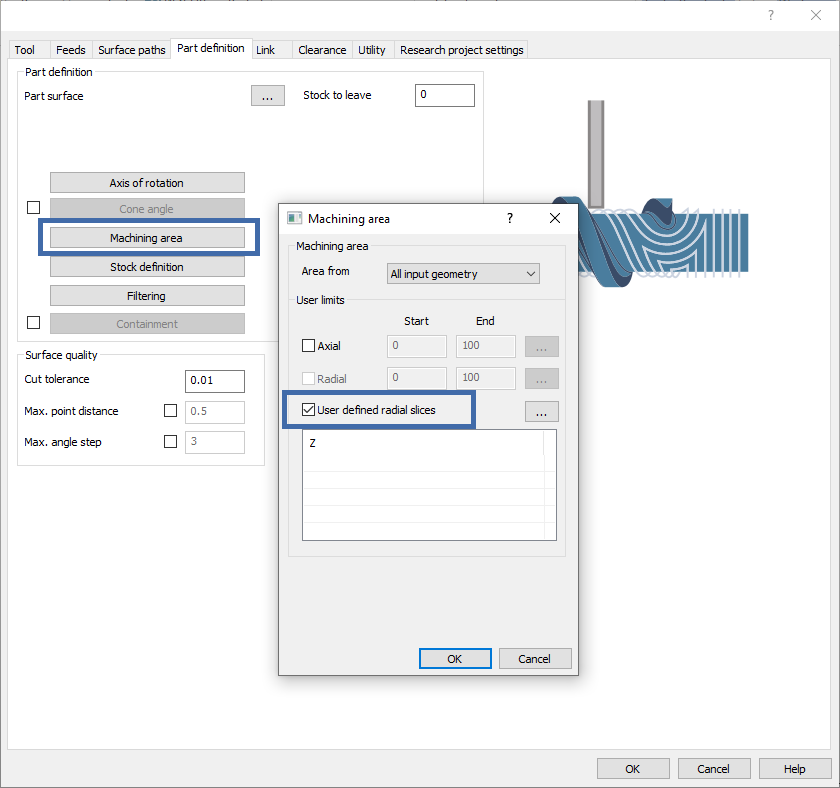Click Cancel in the main dialog

pyautogui.click(x=714, y=769)
